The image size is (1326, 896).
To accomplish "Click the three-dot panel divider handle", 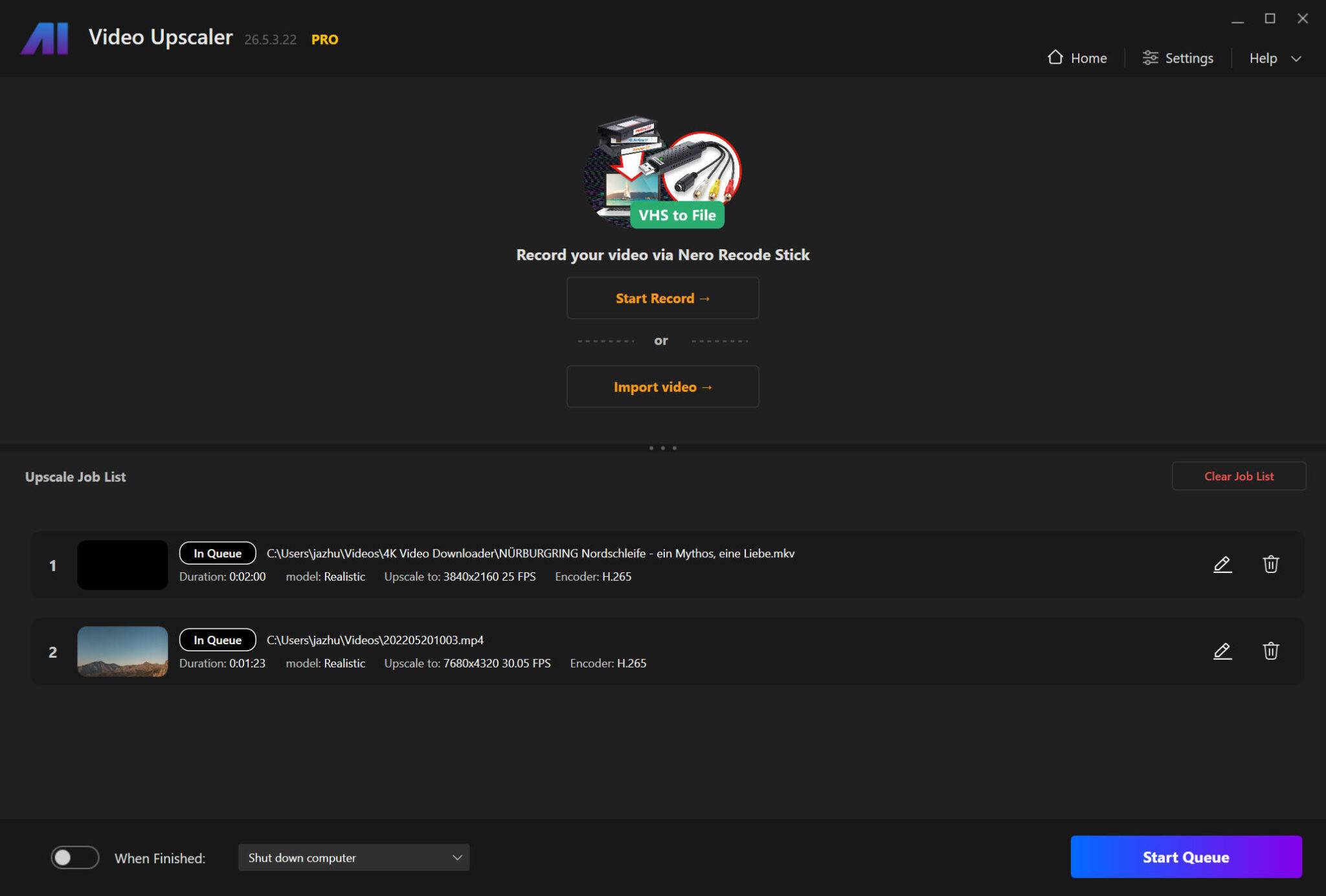I will coord(662,448).
